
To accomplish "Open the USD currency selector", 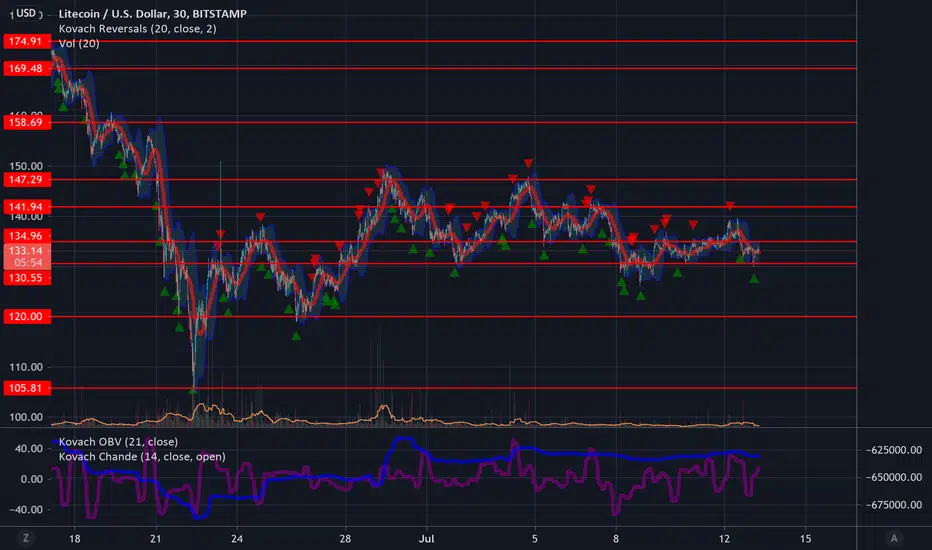I will coord(26,13).
